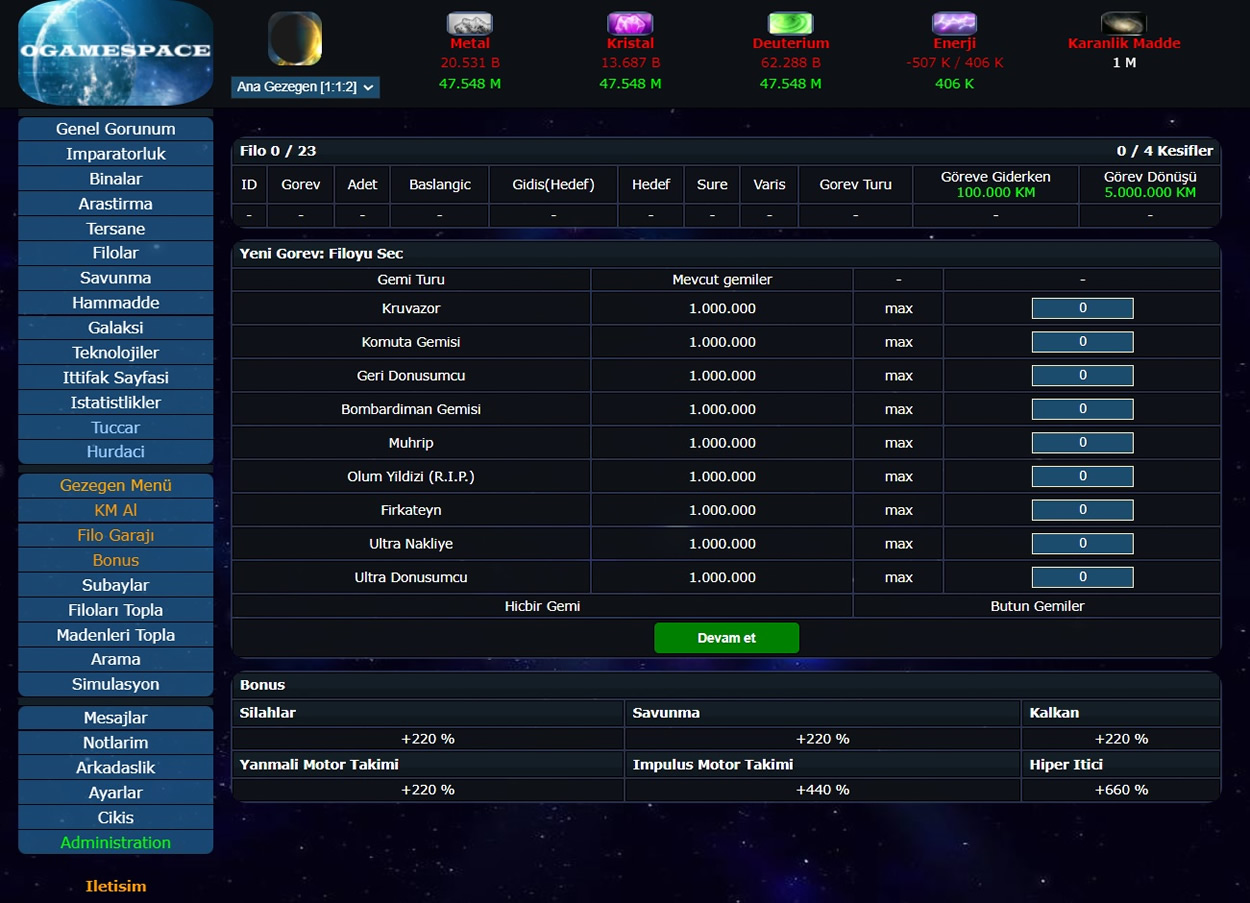Focus the Ultra Nakliye quantity field
This screenshot has width=1250, height=903.
[1082, 544]
